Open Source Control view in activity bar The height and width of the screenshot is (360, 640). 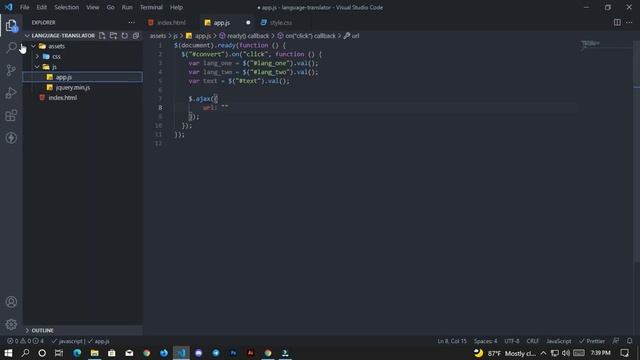tap(11, 70)
